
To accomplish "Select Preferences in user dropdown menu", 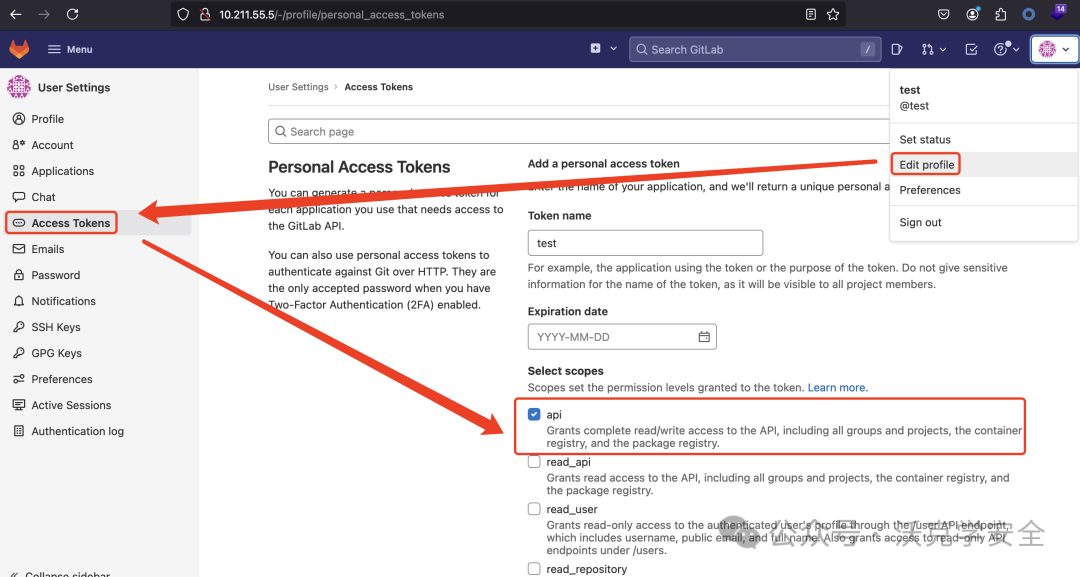I will (929, 190).
